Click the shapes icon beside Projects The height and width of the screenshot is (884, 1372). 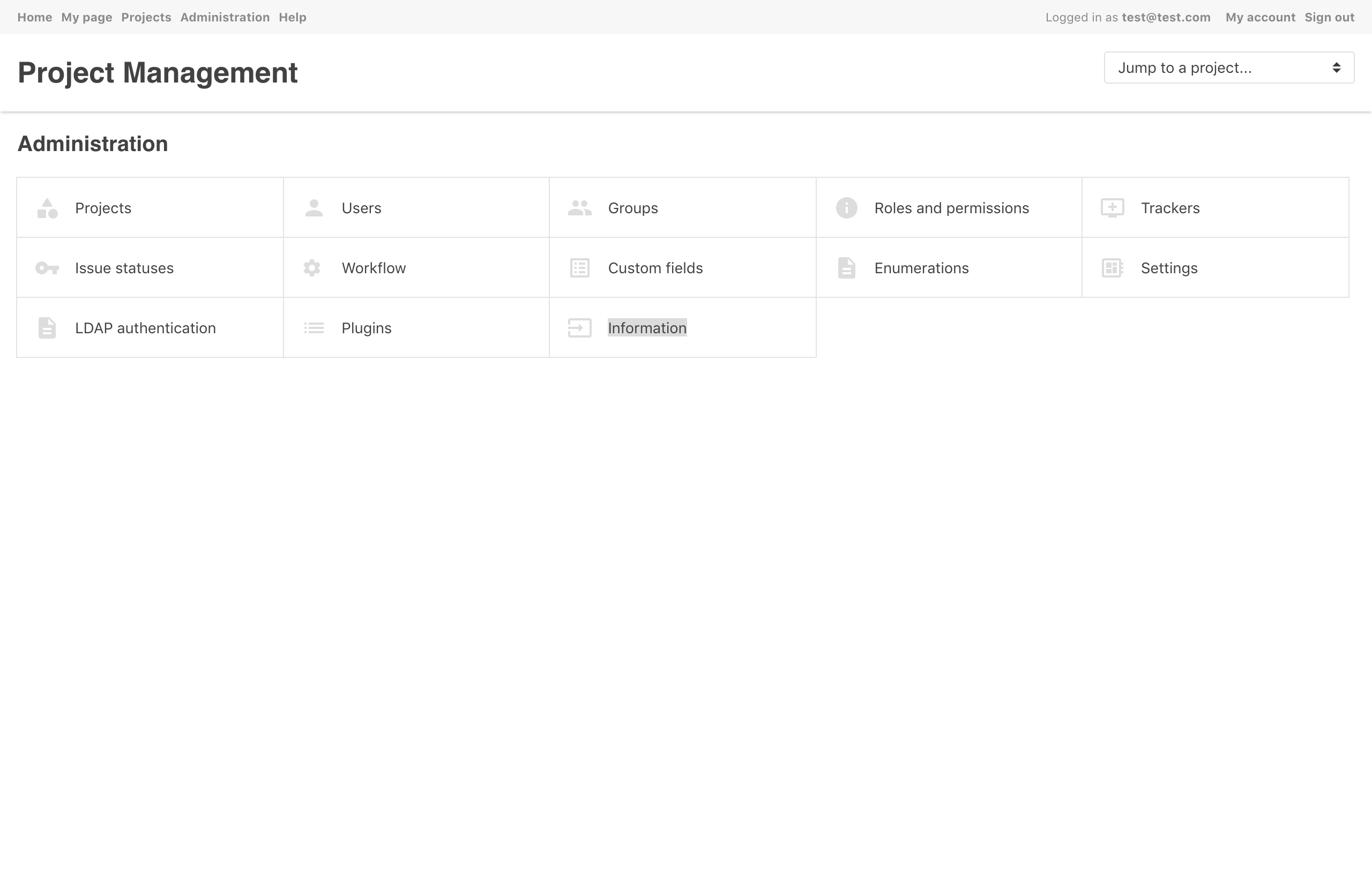point(47,208)
